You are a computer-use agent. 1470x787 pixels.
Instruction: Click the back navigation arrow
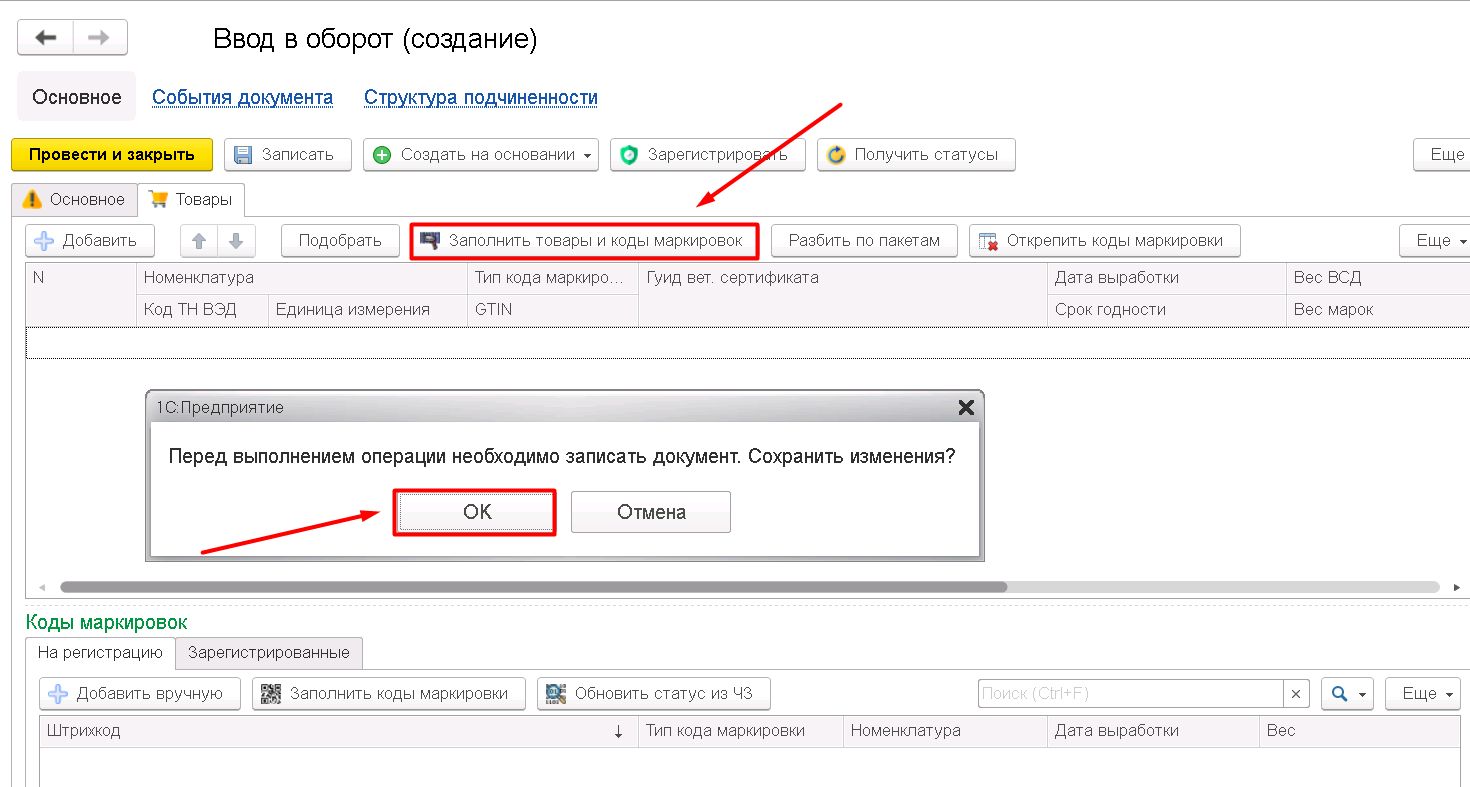pyautogui.click(x=45, y=38)
